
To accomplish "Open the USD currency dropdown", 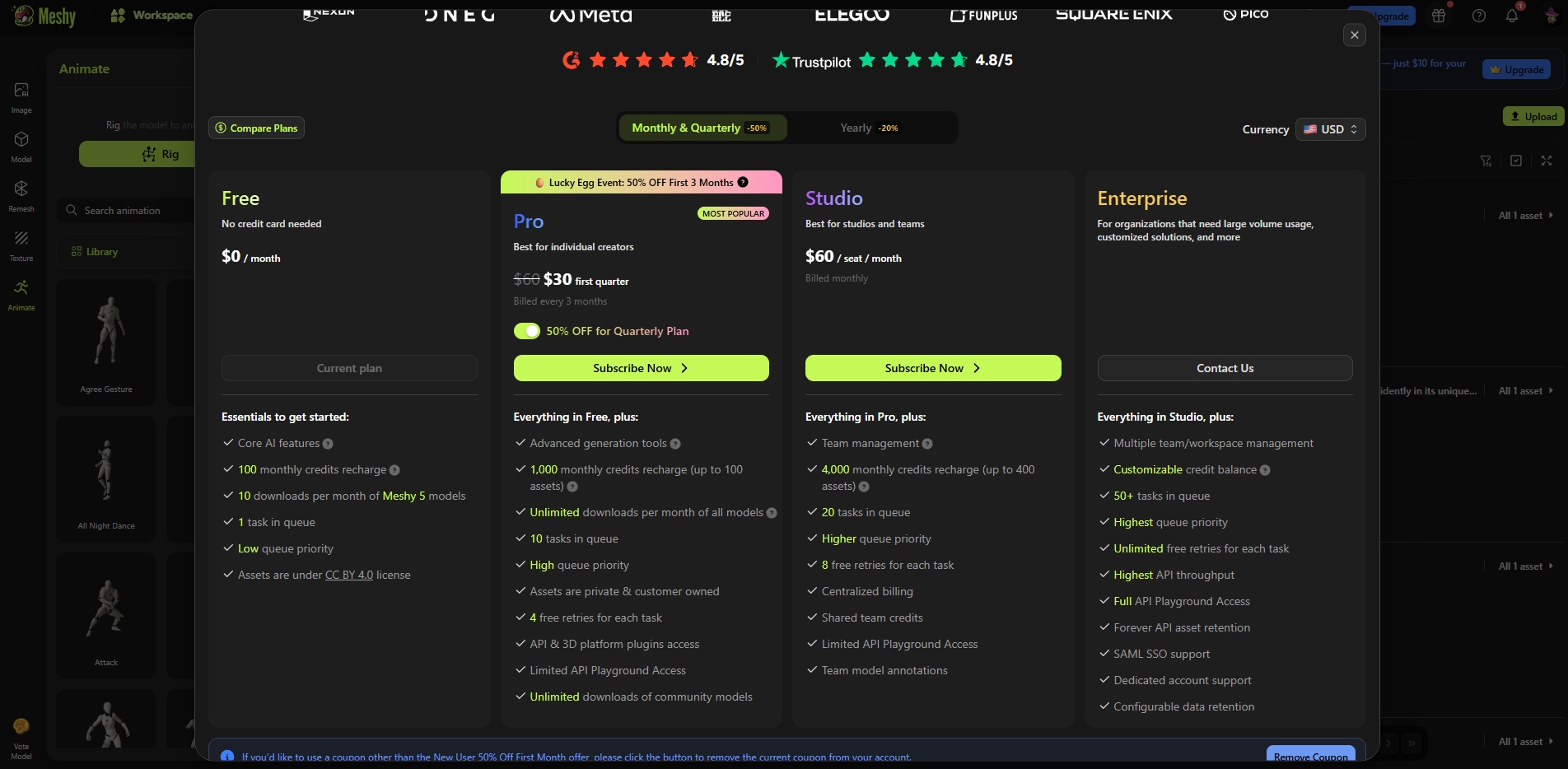I will [1330, 129].
